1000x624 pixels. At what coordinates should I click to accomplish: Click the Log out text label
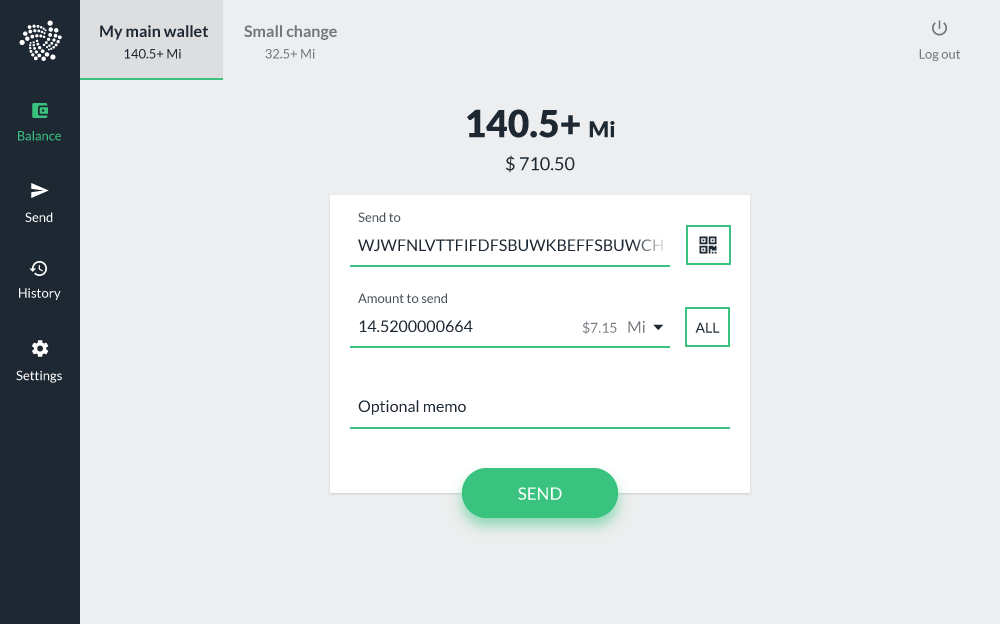939,54
